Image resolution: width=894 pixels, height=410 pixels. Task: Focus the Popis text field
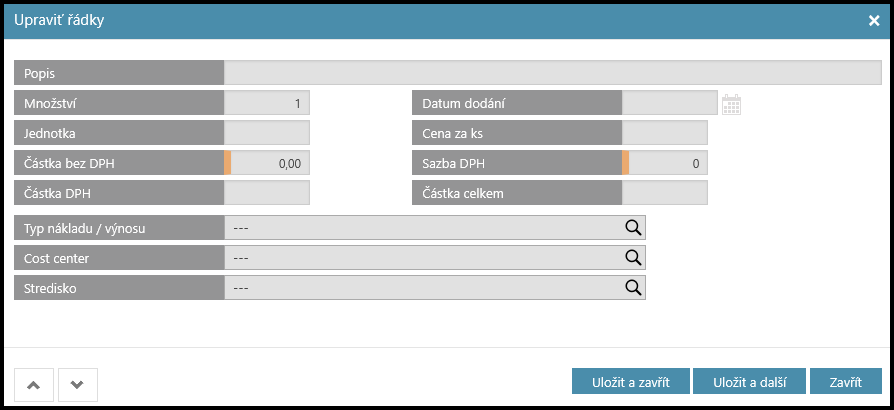tap(552, 73)
